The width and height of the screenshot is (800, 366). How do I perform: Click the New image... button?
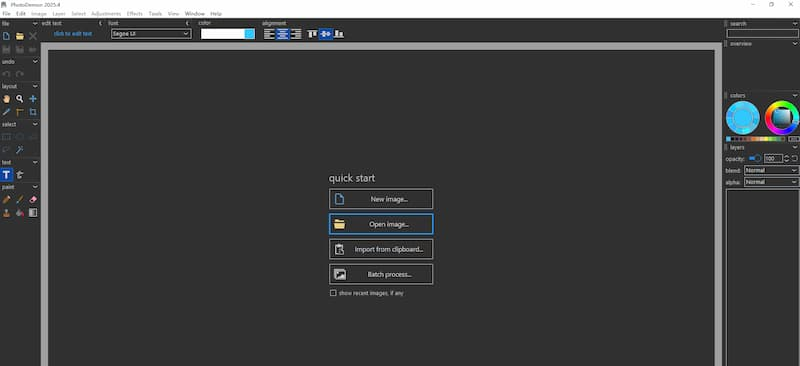[381, 199]
